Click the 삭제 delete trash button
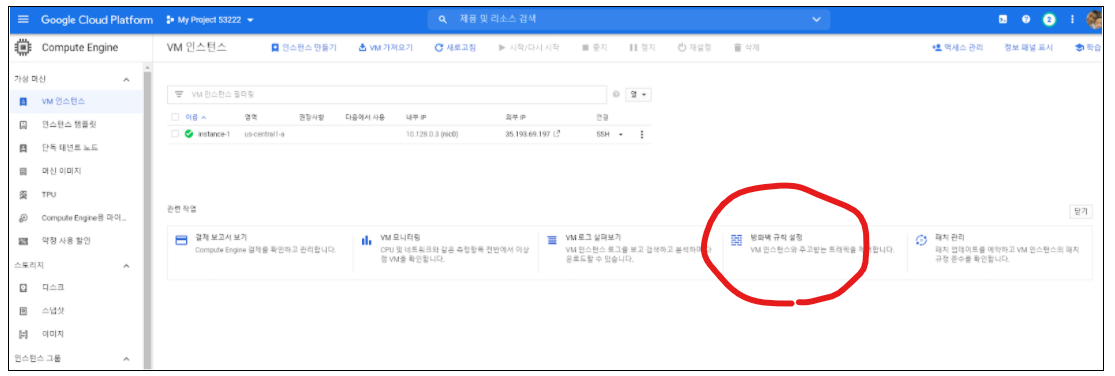The width and height of the screenshot is (1115, 376). [746, 48]
